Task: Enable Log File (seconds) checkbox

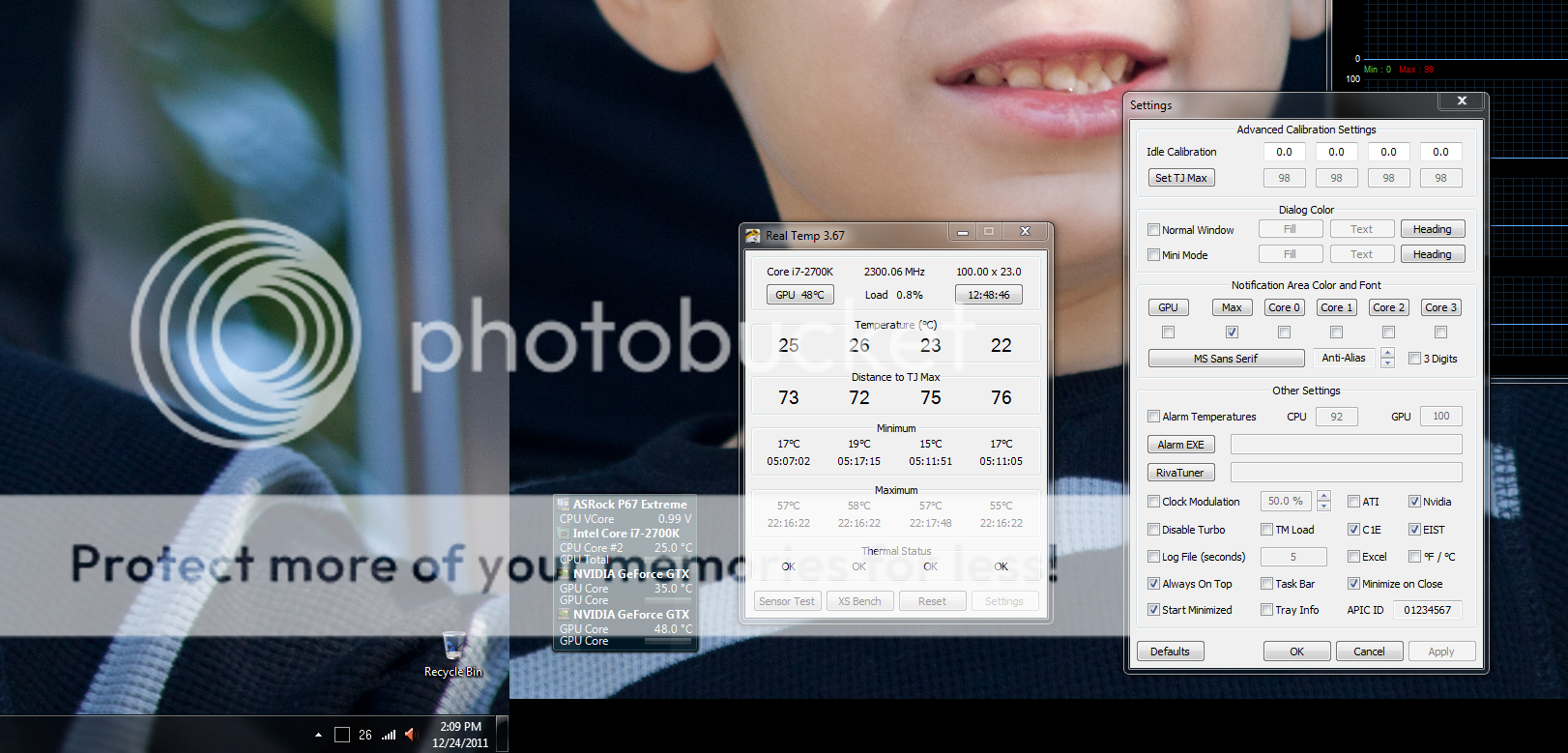Action: 1153,557
